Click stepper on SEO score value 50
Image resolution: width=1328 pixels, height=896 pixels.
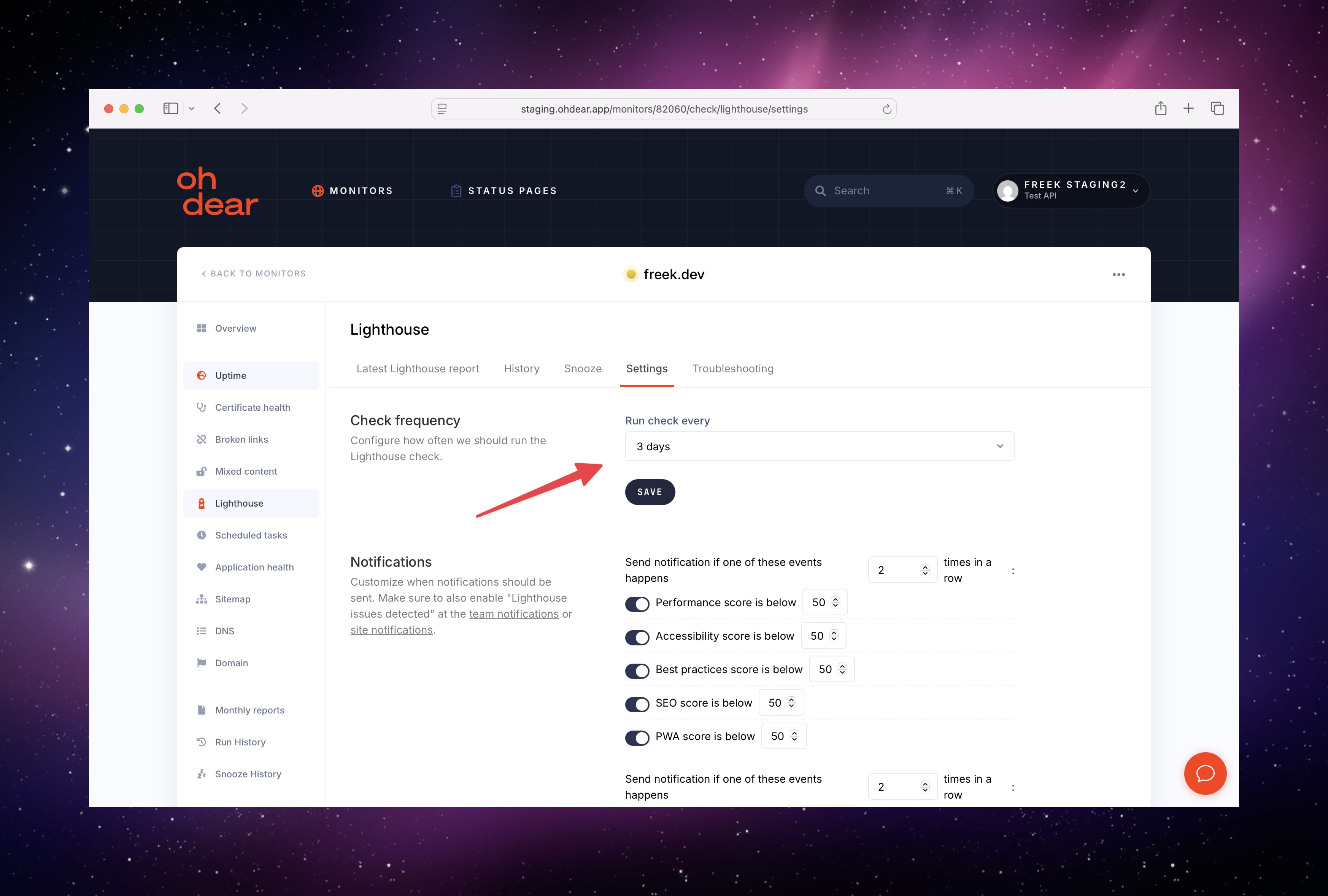tap(791, 703)
